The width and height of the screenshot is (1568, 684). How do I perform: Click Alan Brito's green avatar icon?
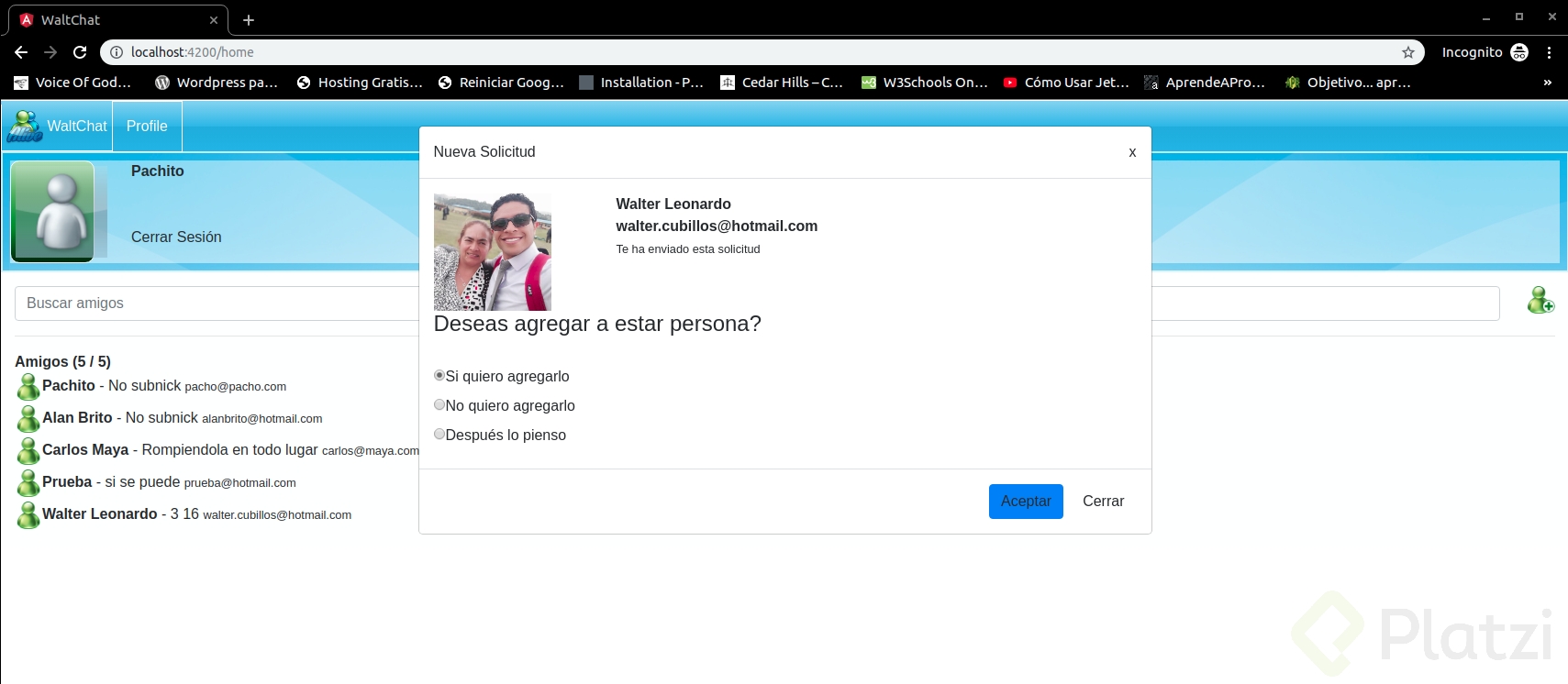pyautogui.click(x=28, y=419)
